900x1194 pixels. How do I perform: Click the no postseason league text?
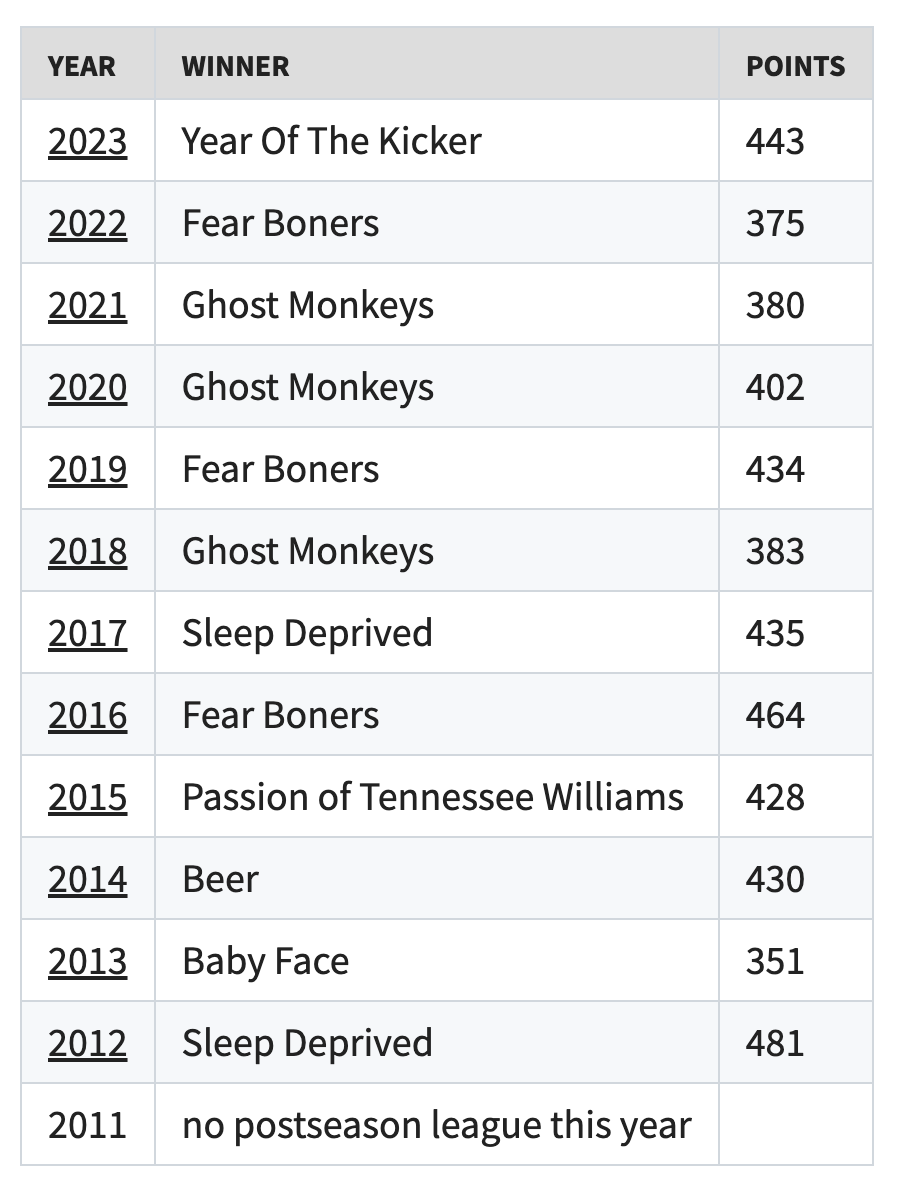pos(436,1125)
